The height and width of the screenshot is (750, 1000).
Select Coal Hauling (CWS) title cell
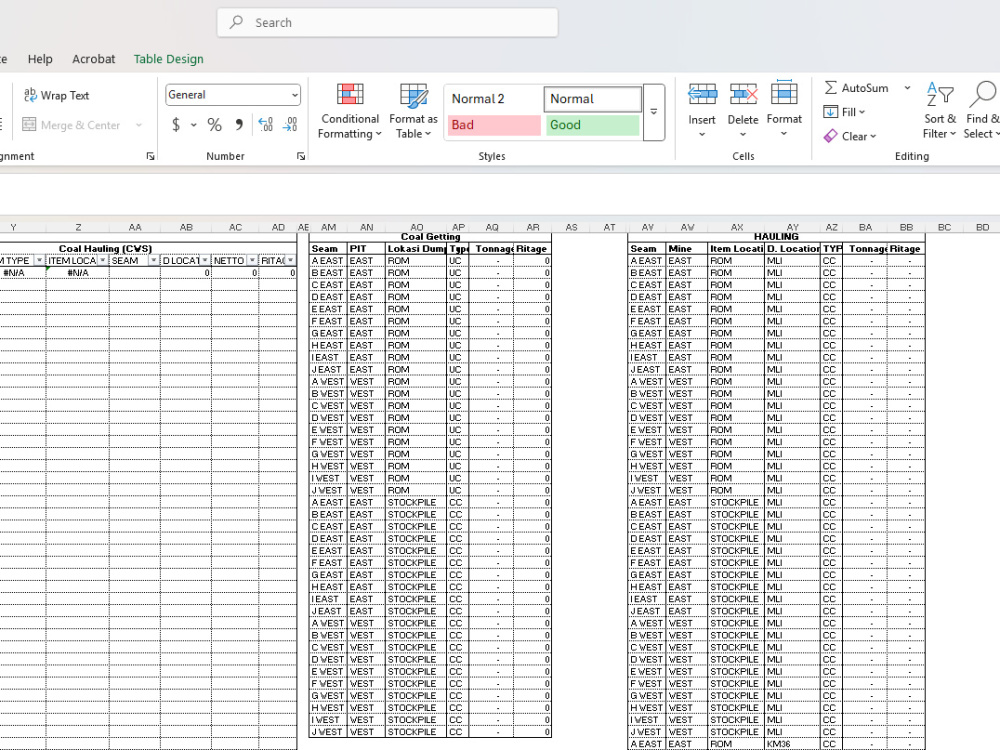pyautogui.click(x=105, y=249)
